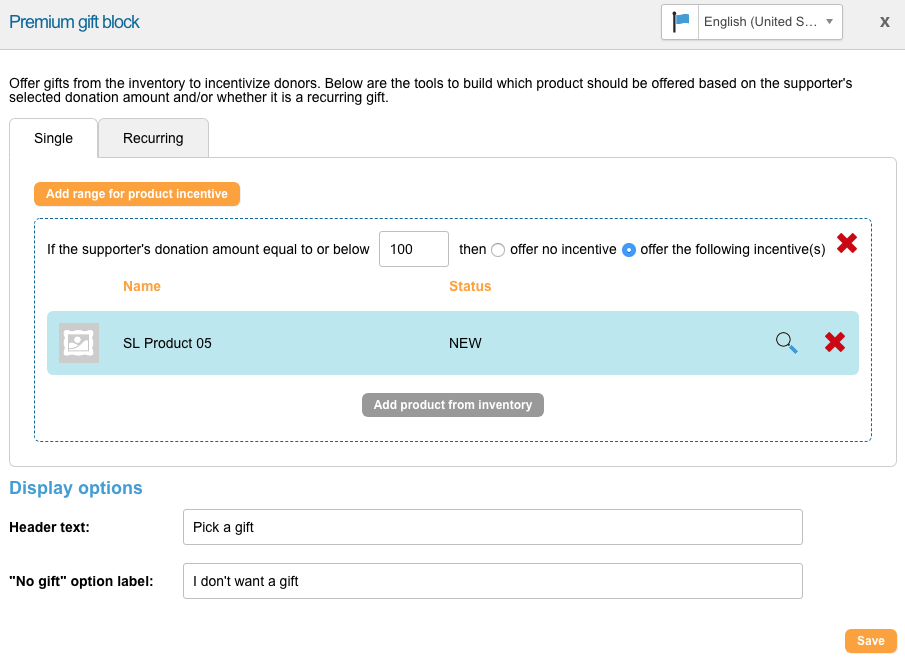Viewport: 905px width, 661px height.
Task: Select the Single tab
Action: coord(54,138)
